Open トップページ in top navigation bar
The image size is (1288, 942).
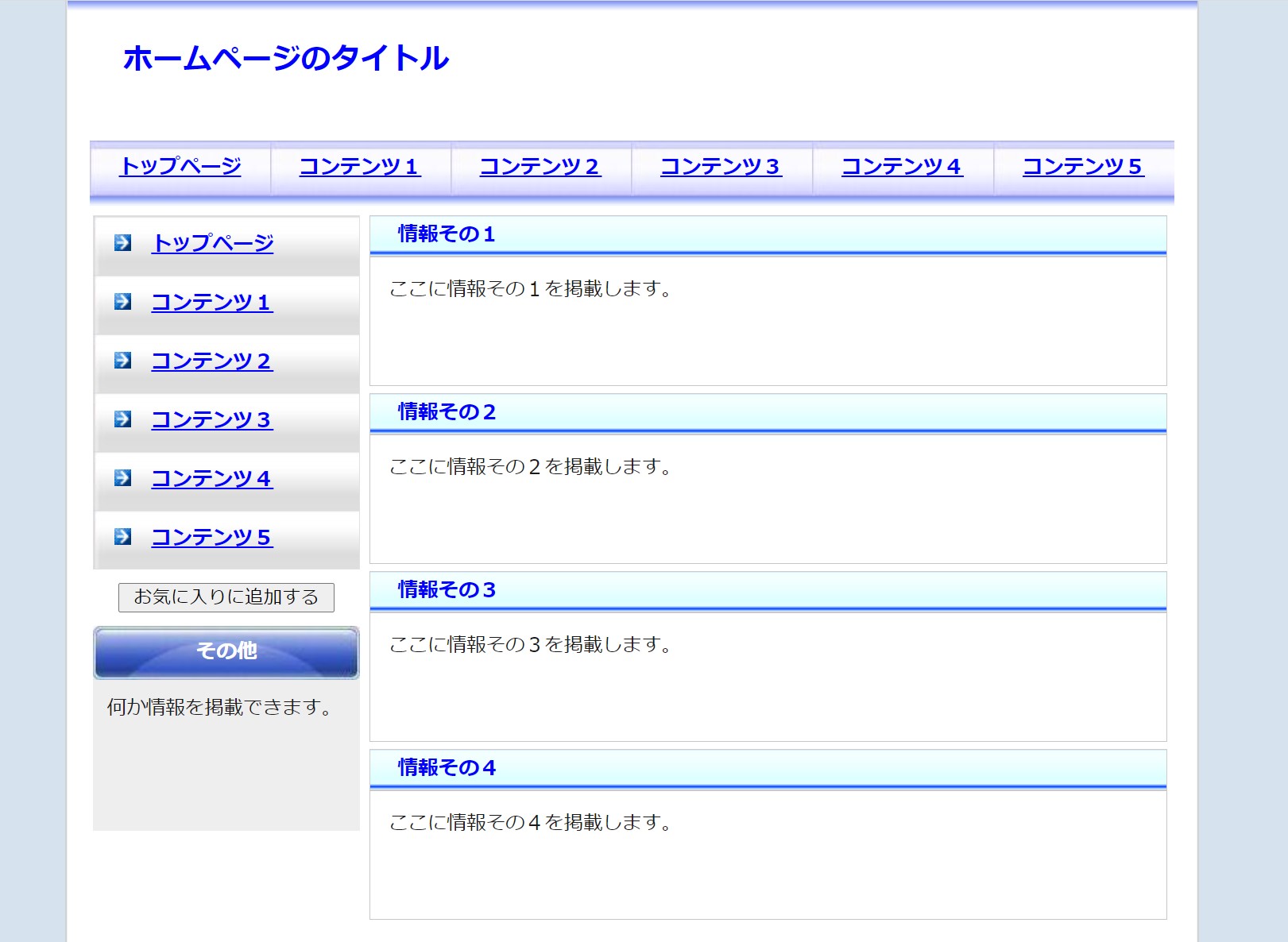(x=180, y=167)
